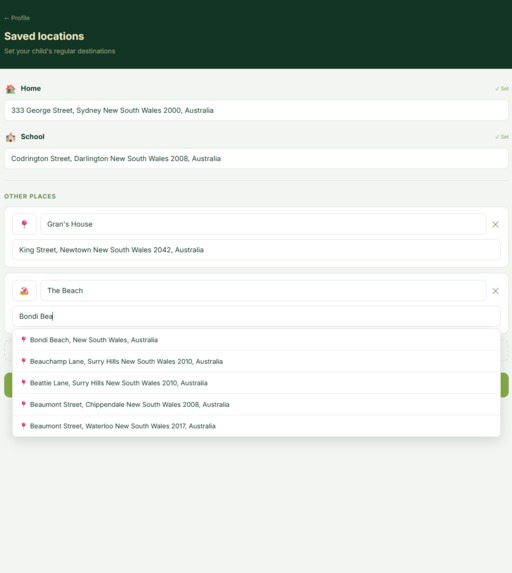Click the School address input field
Image resolution: width=512 pixels, height=573 pixels.
pyautogui.click(x=256, y=159)
